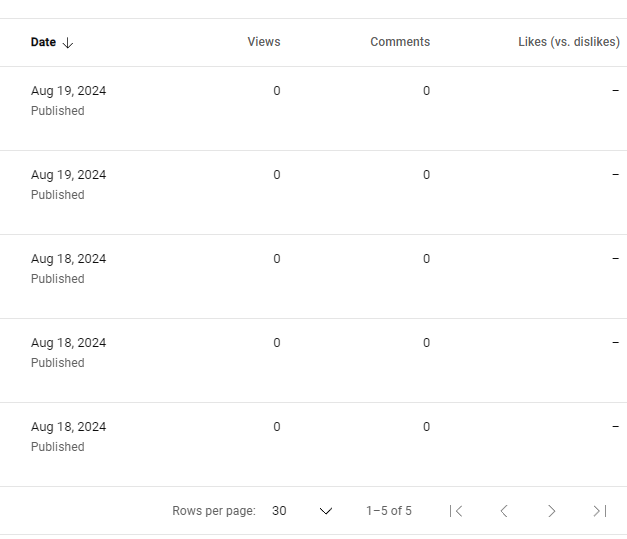
Task: Open the comments count in the second row
Action: [426, 175]
